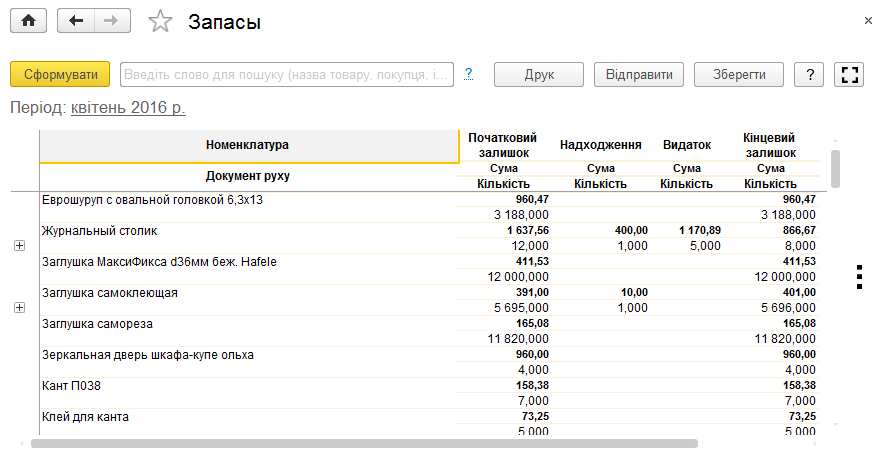Select row Еврошуруп с овальной головкой 6,3х13
Image resolution: width=876 pixels, height=455 pixels.
coord(152,200)
